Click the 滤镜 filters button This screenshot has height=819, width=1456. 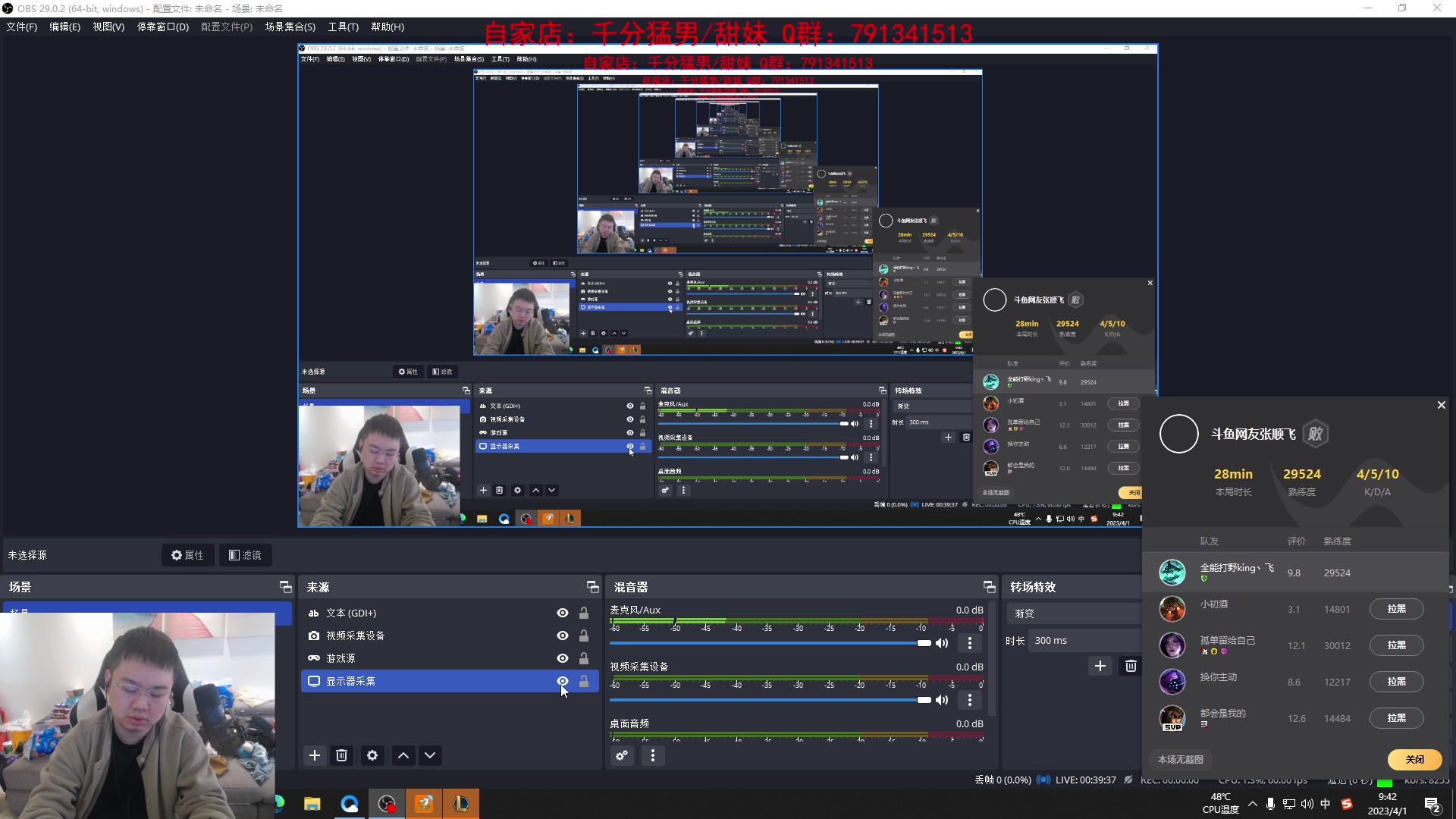(245, 555)
